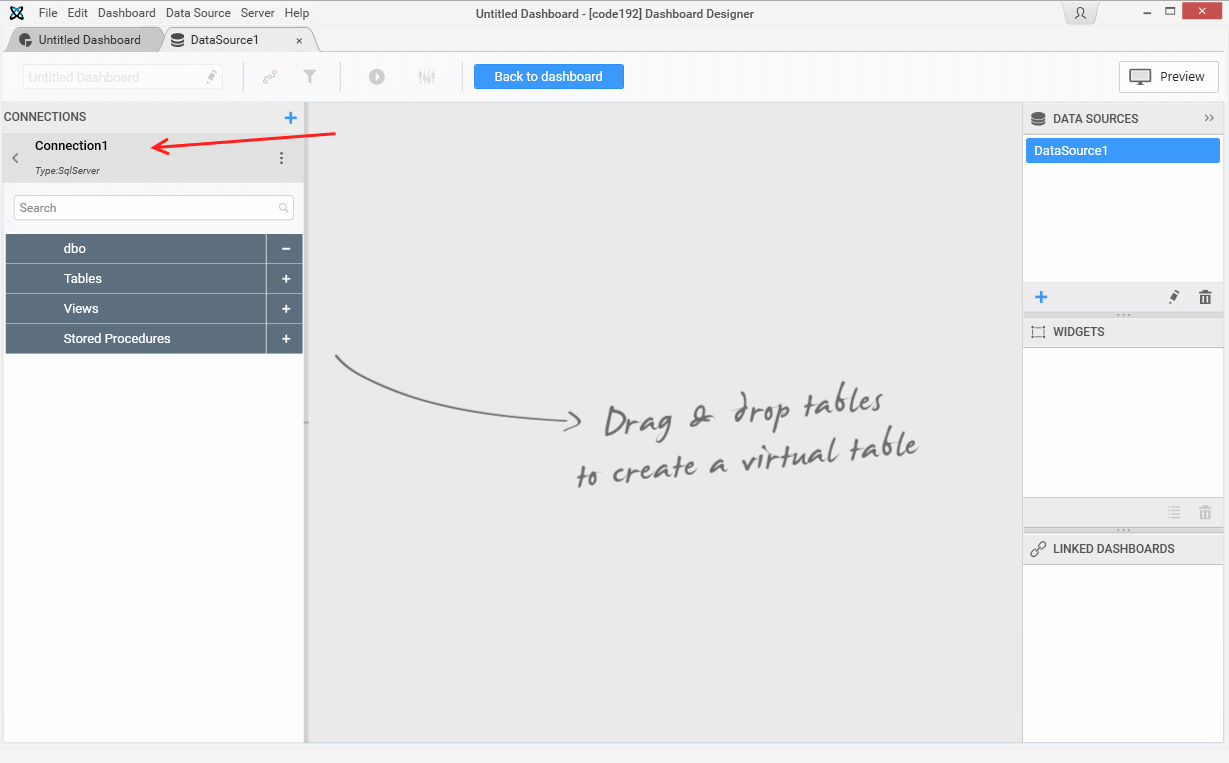This screenshot has height=763, width=1229.
Task: Click the splitter handle above Linked Dashboards
Action: click(x=1123, y=530)
